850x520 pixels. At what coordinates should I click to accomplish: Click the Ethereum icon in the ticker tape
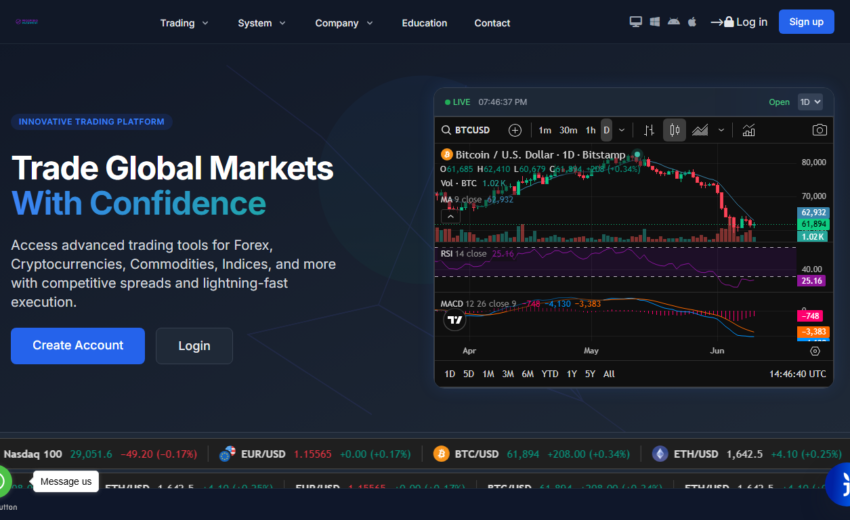pos(660,454)
